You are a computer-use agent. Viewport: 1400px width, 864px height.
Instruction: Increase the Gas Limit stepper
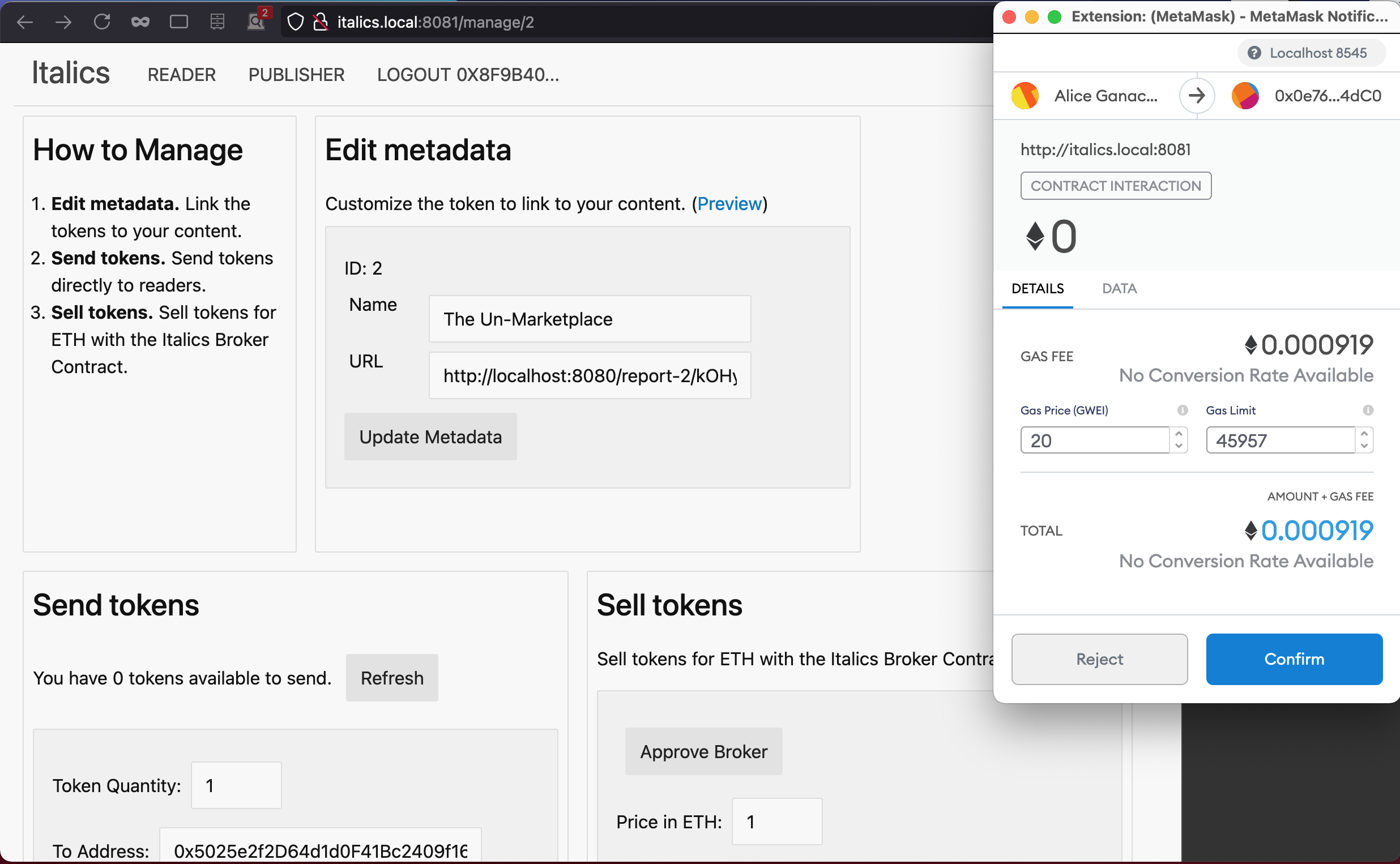(x=1365, y=434)
